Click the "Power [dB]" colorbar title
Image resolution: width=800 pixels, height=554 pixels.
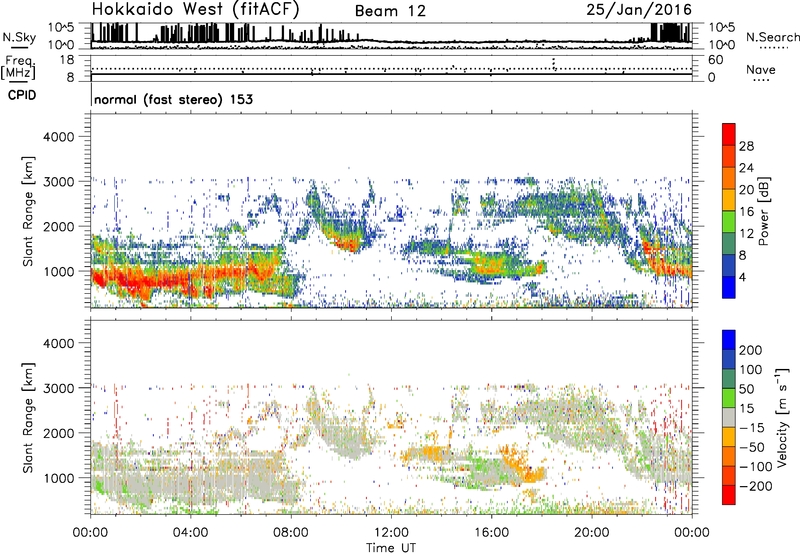coord(763,211)
